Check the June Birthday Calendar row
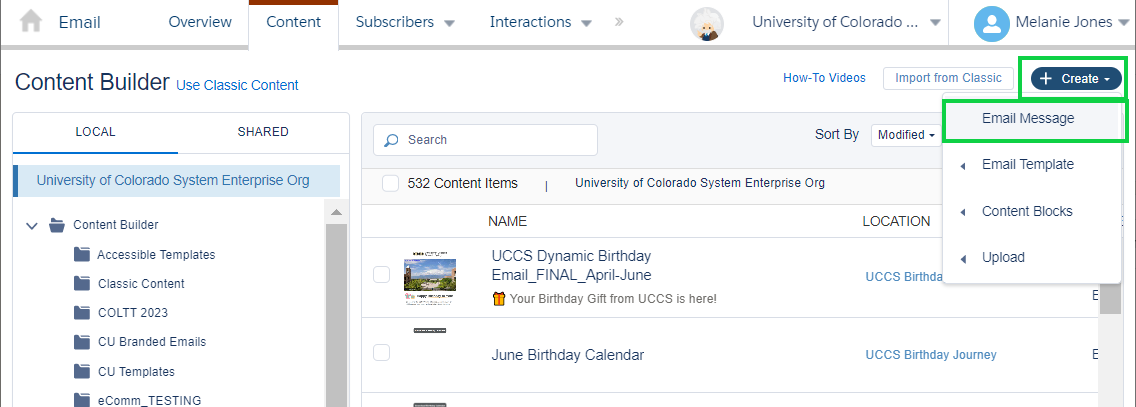The image size is (1136, 407). [x=381, y=353]
